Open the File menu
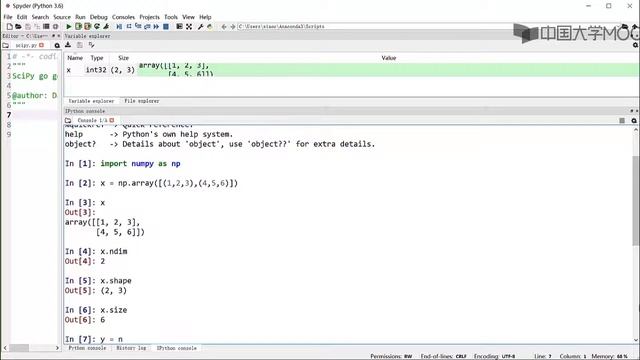Viewport: 640px width, 360px height. [x=8, y=17]
